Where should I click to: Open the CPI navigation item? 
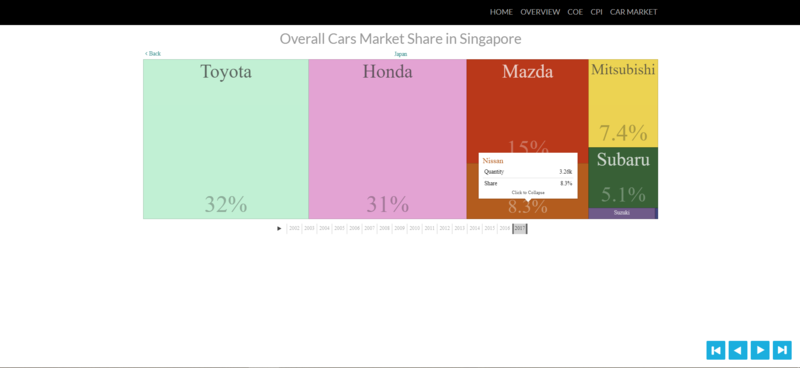point(596,12)
